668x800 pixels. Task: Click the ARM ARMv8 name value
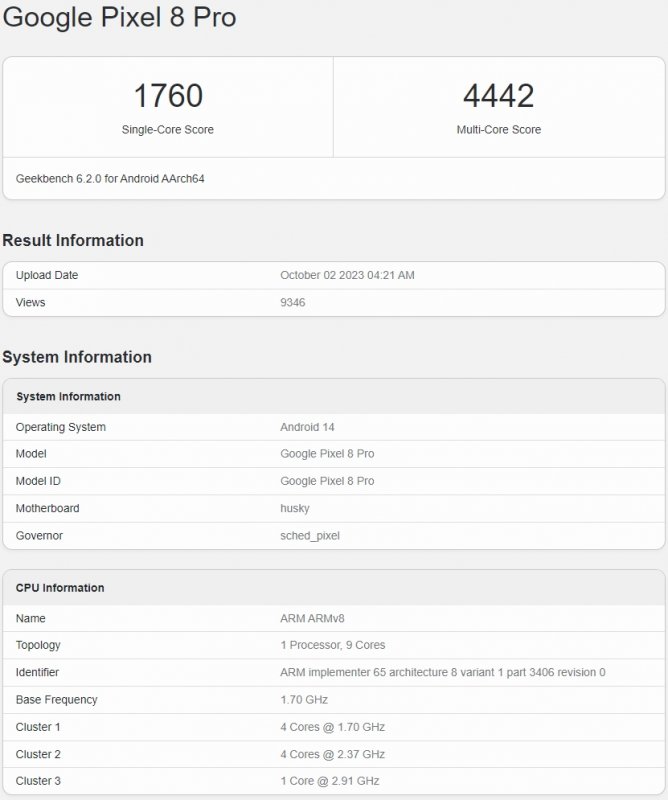coord(312,618)
